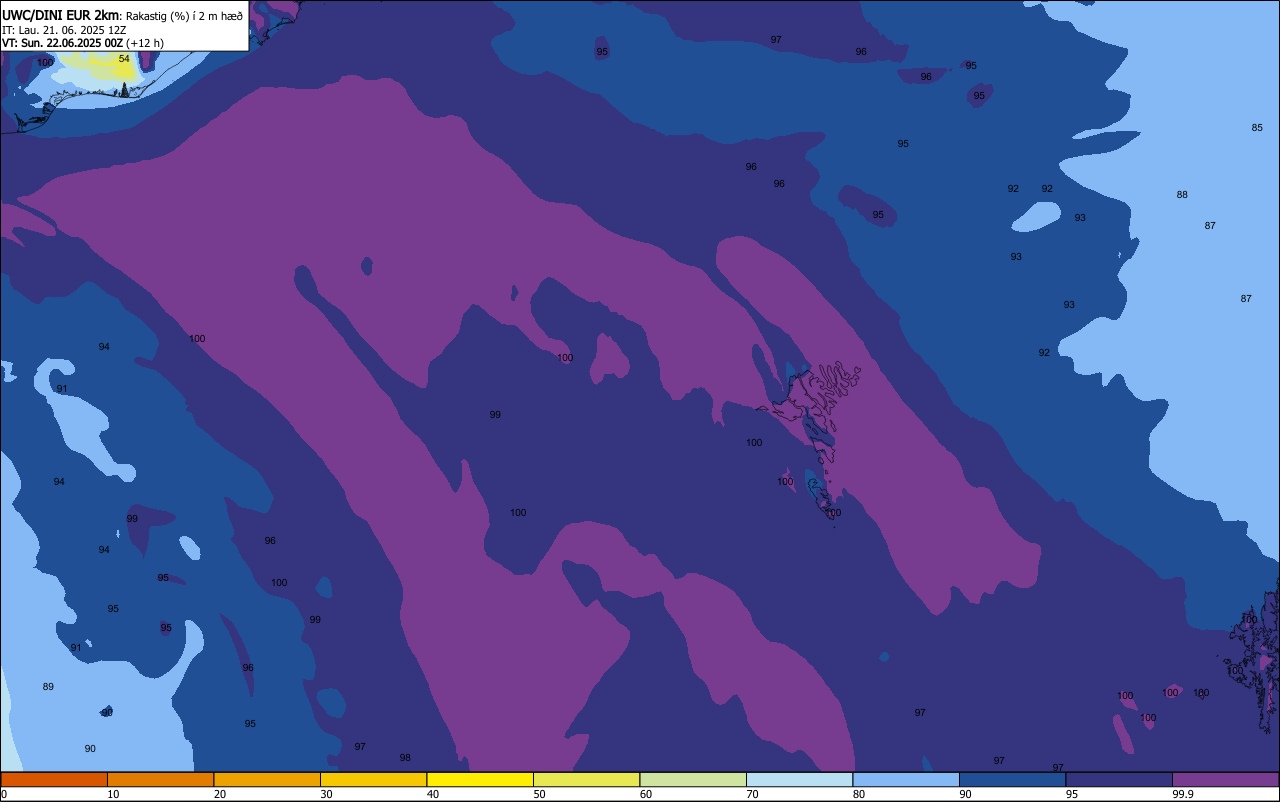Click the "50" legend tick label
This screenshot has width=1280, height=802.
point(539,794)
